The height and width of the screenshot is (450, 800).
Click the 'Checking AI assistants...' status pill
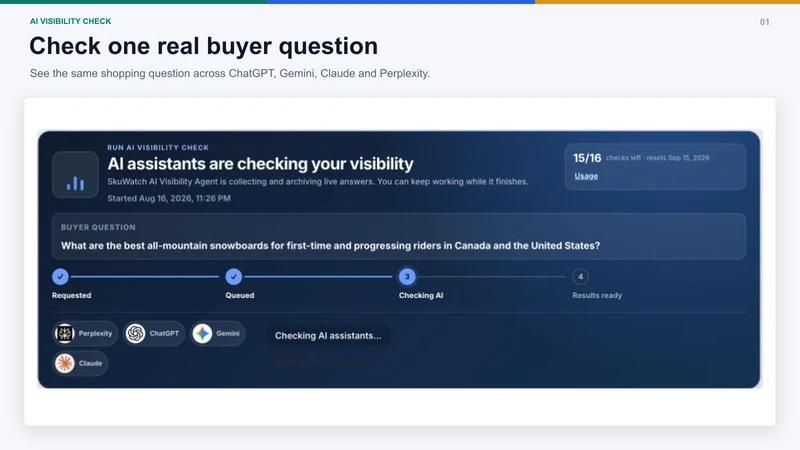(x=328, y=336)
